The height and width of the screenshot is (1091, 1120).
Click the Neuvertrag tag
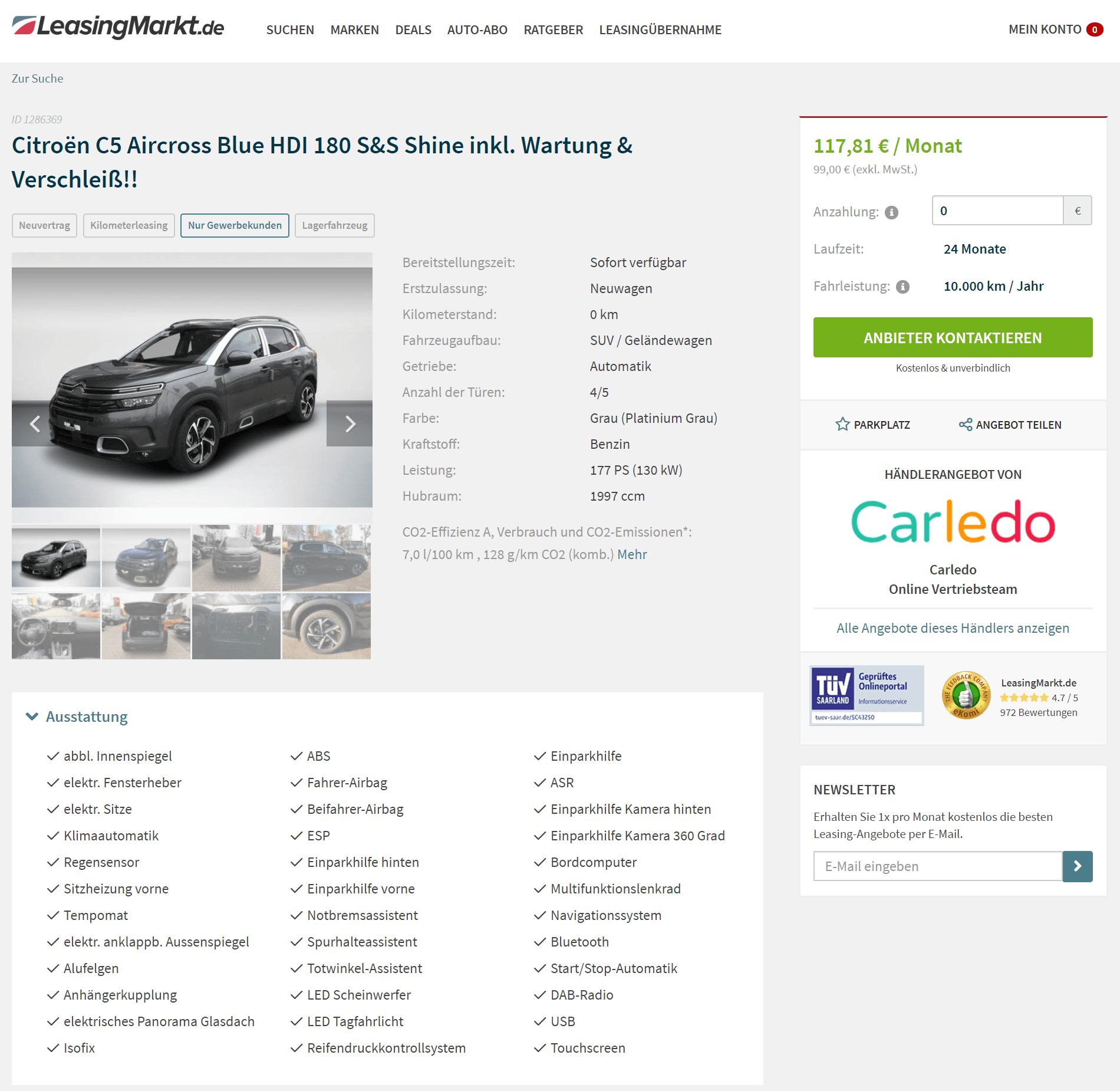pyautogui.click(x=44, y=225)
